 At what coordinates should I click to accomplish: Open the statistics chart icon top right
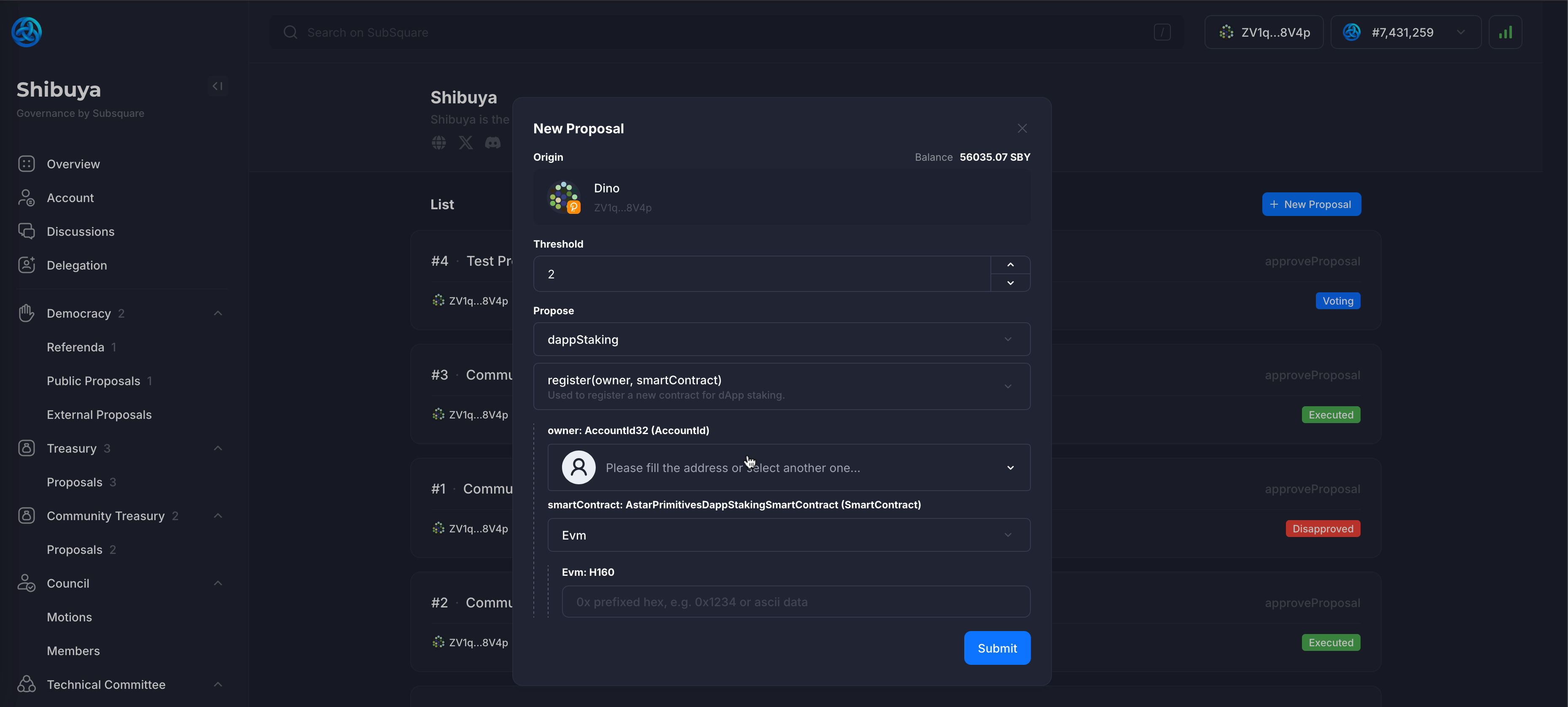click(1505, 32)
